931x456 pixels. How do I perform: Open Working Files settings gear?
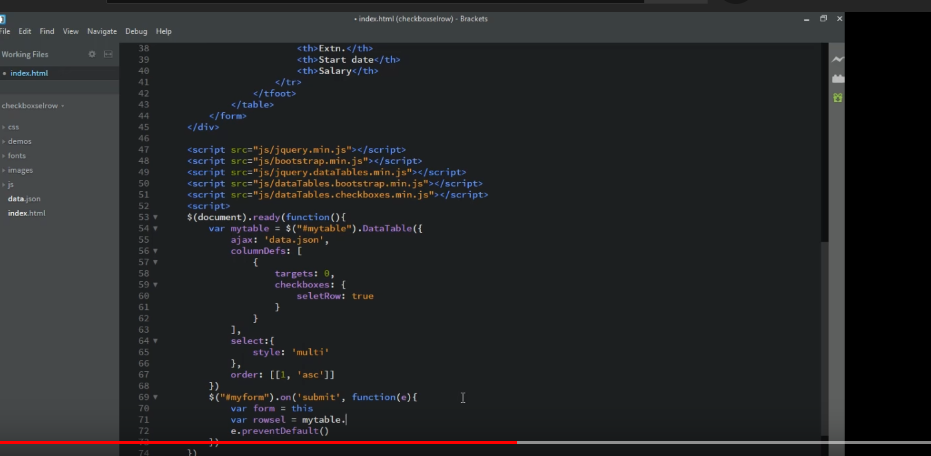click(92, 54)
